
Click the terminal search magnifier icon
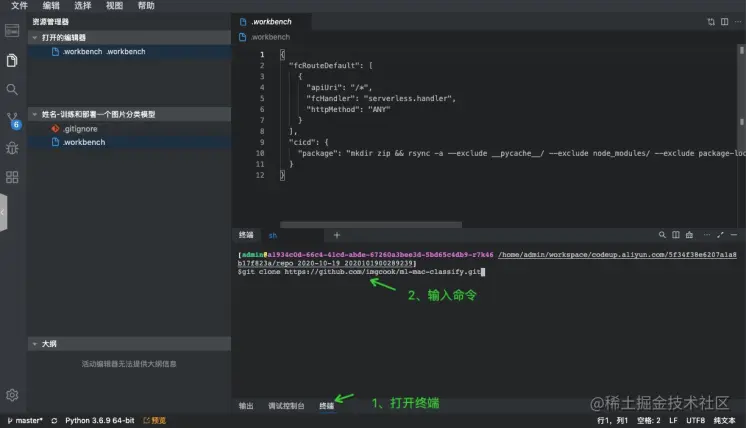(662, 235)
